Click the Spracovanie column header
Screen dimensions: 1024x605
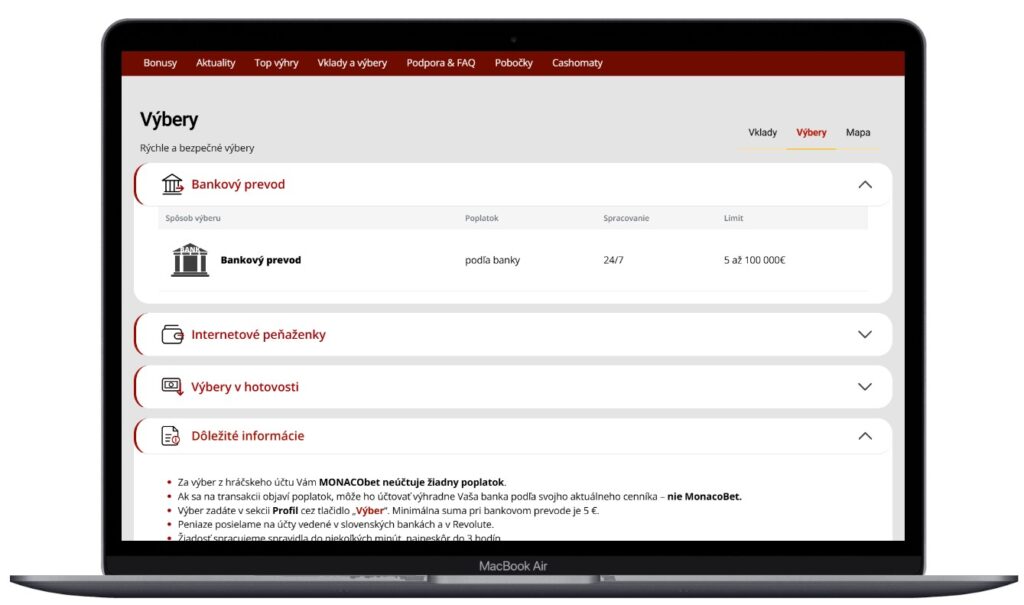pos(626,218)
